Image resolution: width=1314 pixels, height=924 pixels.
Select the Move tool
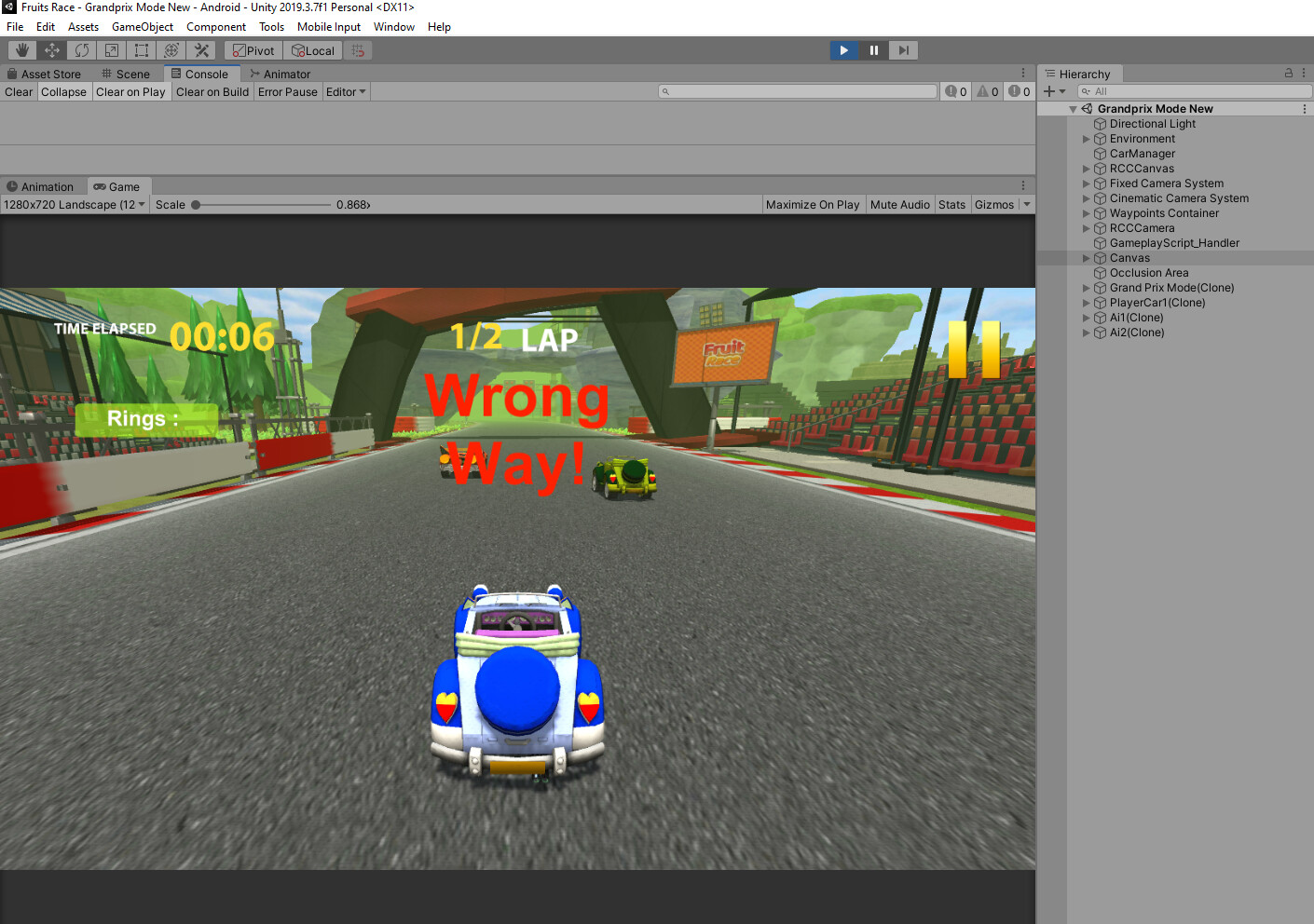[x=51, y=50]
